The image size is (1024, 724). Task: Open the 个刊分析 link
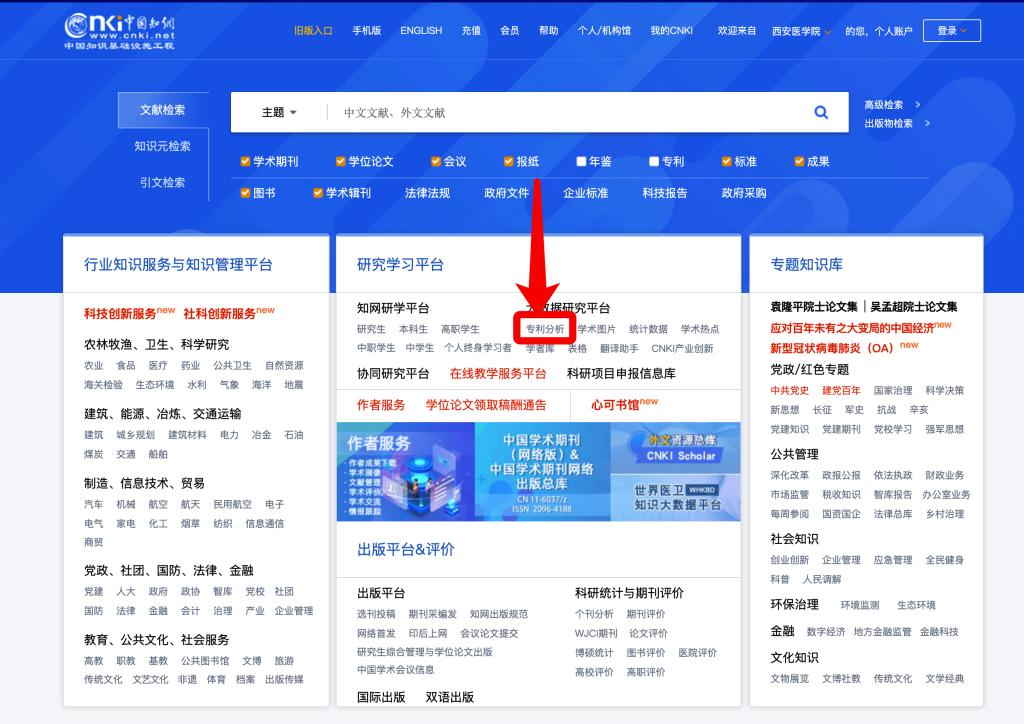pyautogui.click(x=594, y=614)
